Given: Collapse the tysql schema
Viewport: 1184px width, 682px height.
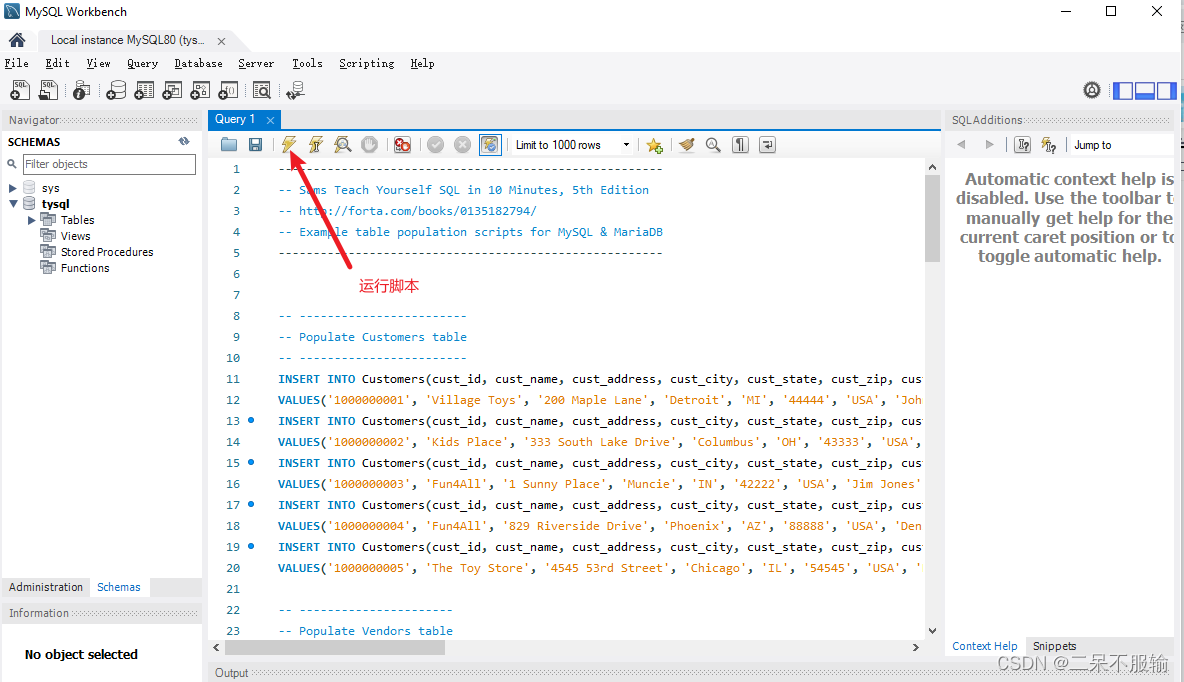Looking at the screenshot, I should pyautogui.click(x=13, y=204).
